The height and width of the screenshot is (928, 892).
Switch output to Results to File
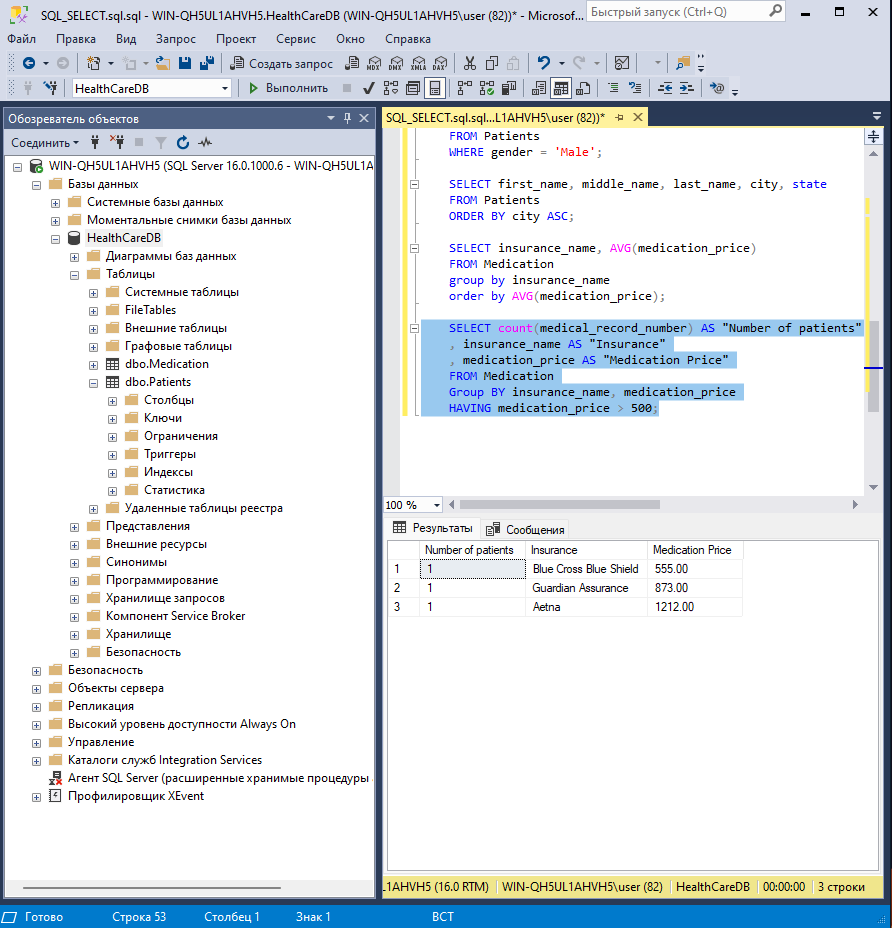[x=583, y=88]
